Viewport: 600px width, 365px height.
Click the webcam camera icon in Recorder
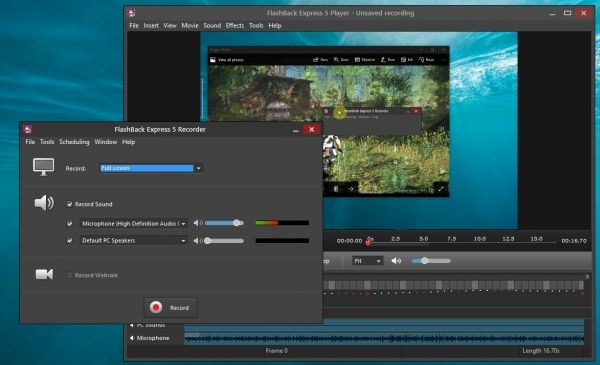click(x=44, y=274)
